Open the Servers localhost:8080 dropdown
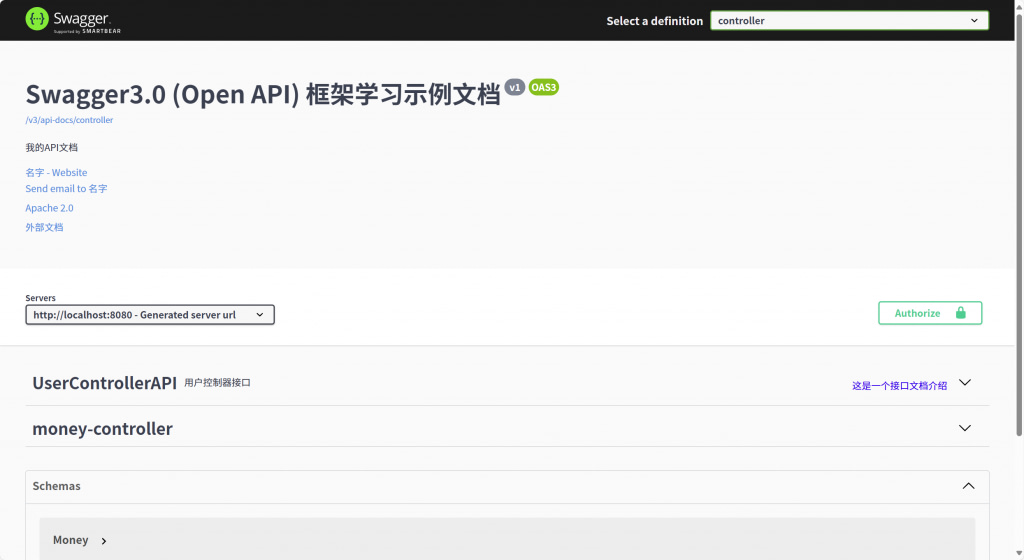Viewport: 1024px width, 560px height. point(149,315)
